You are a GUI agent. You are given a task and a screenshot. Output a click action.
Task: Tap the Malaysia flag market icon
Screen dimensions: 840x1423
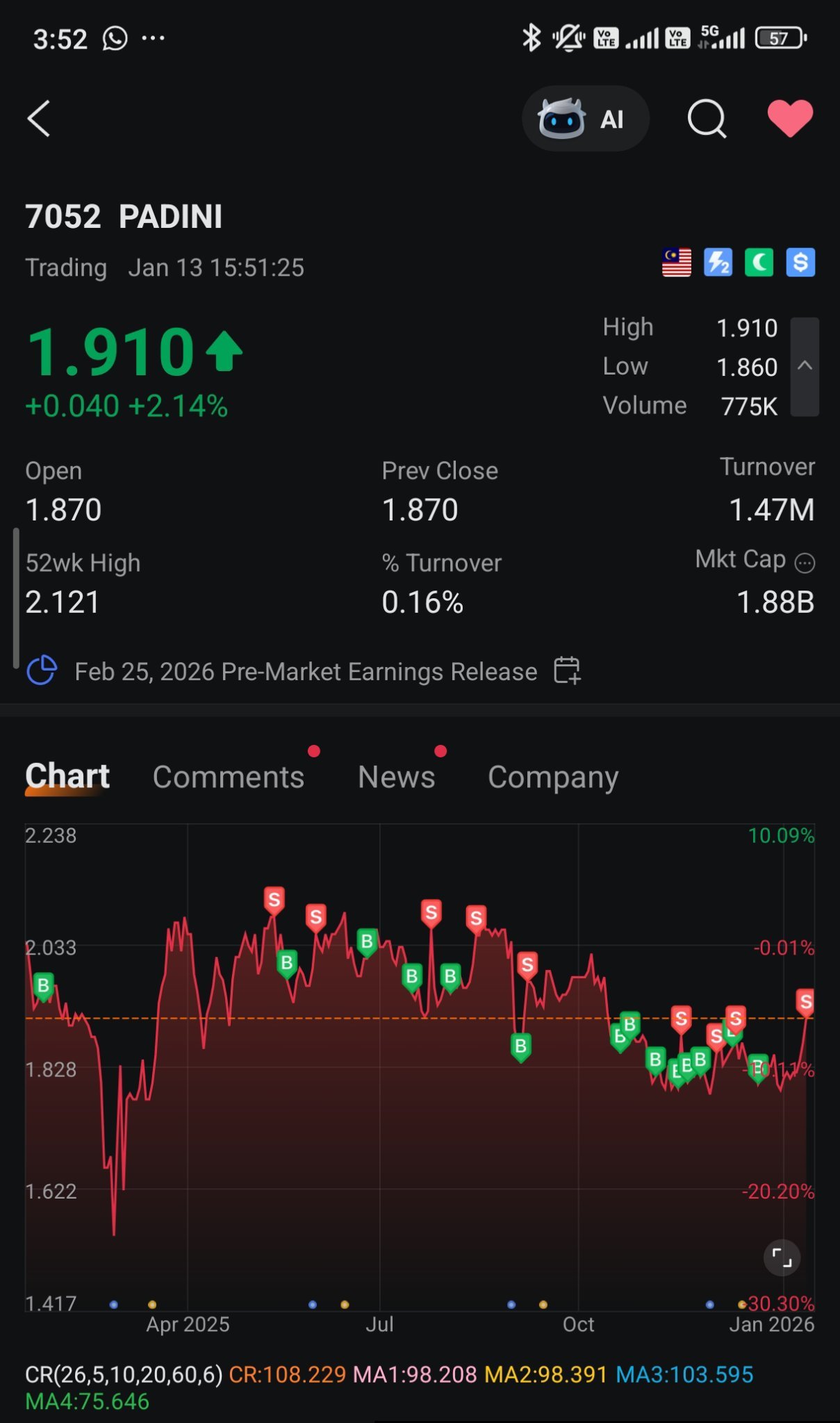pyautogui.click(x=676, y=263)
